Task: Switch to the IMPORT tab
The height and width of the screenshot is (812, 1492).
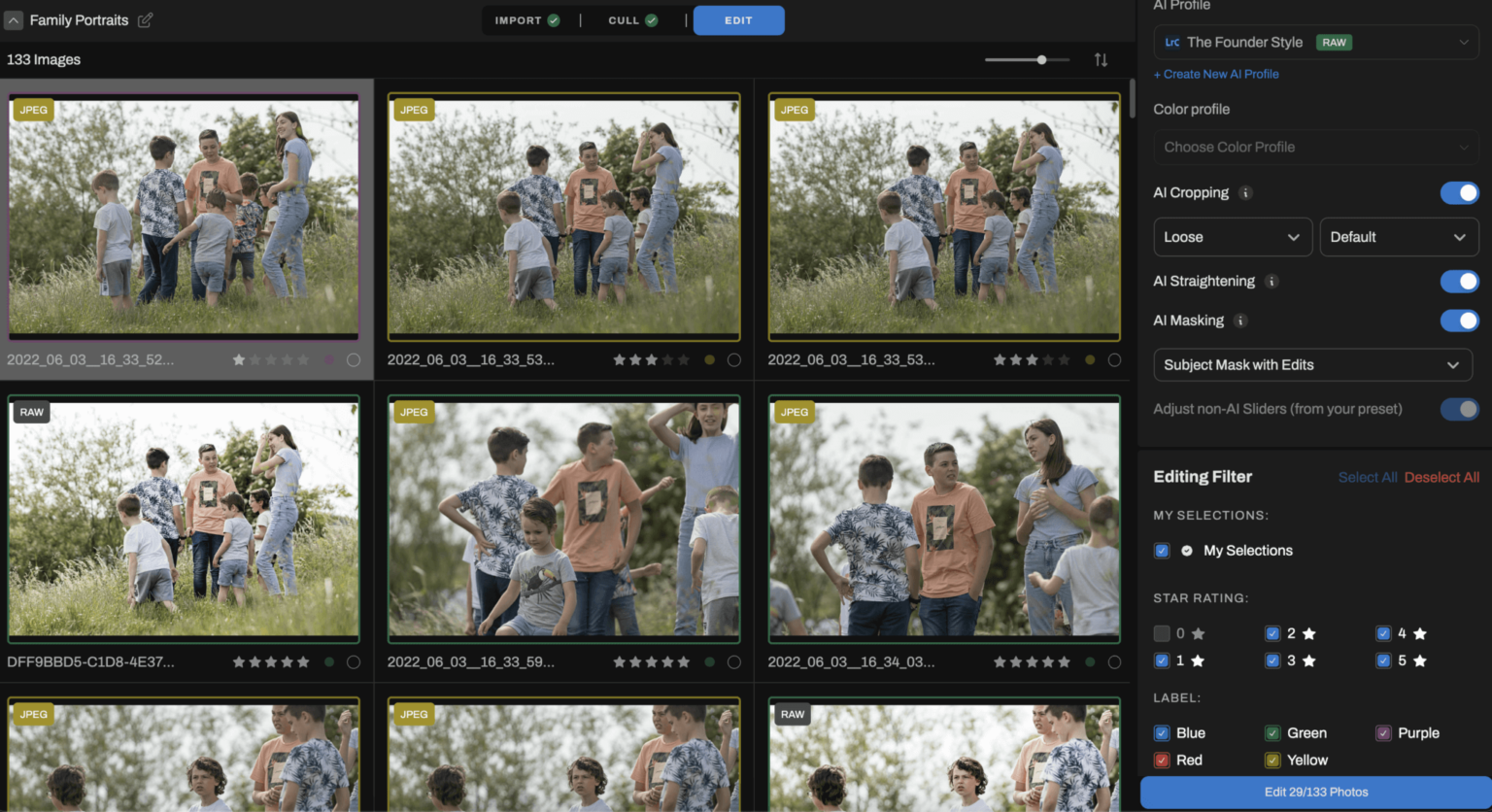Action: pos(527,19)
